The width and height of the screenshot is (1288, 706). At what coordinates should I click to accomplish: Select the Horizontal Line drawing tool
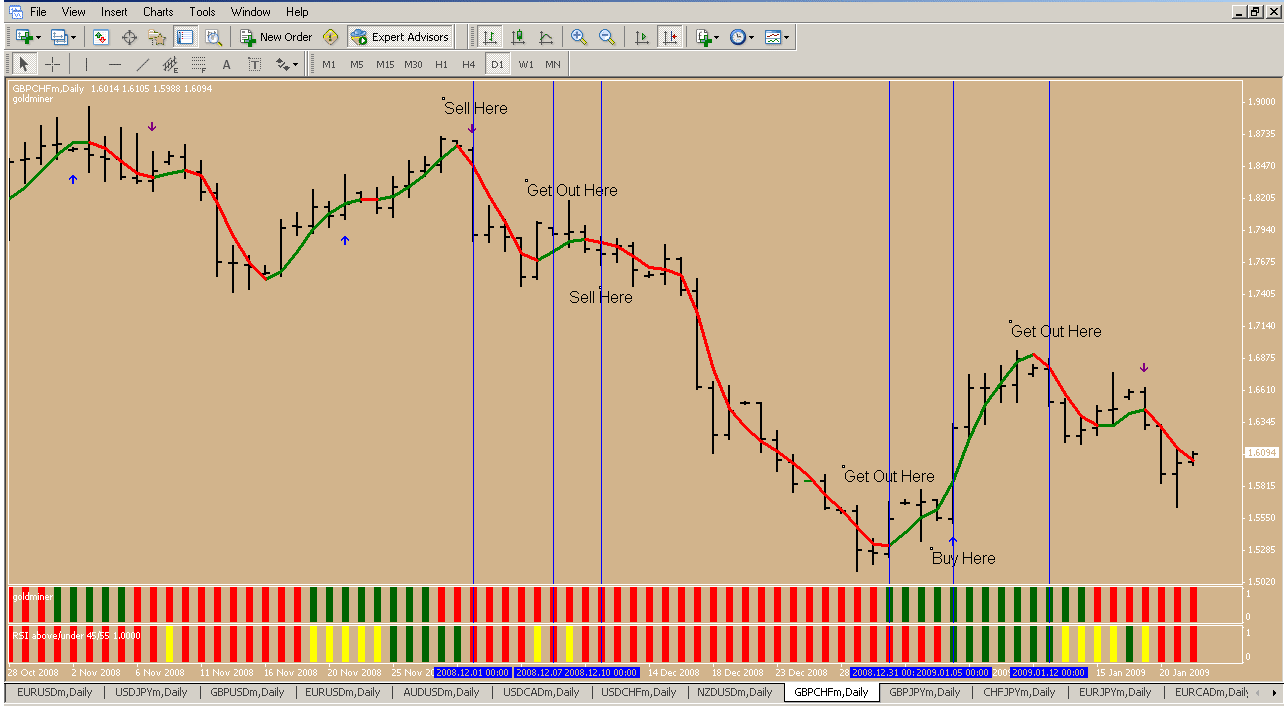(115, 64)
